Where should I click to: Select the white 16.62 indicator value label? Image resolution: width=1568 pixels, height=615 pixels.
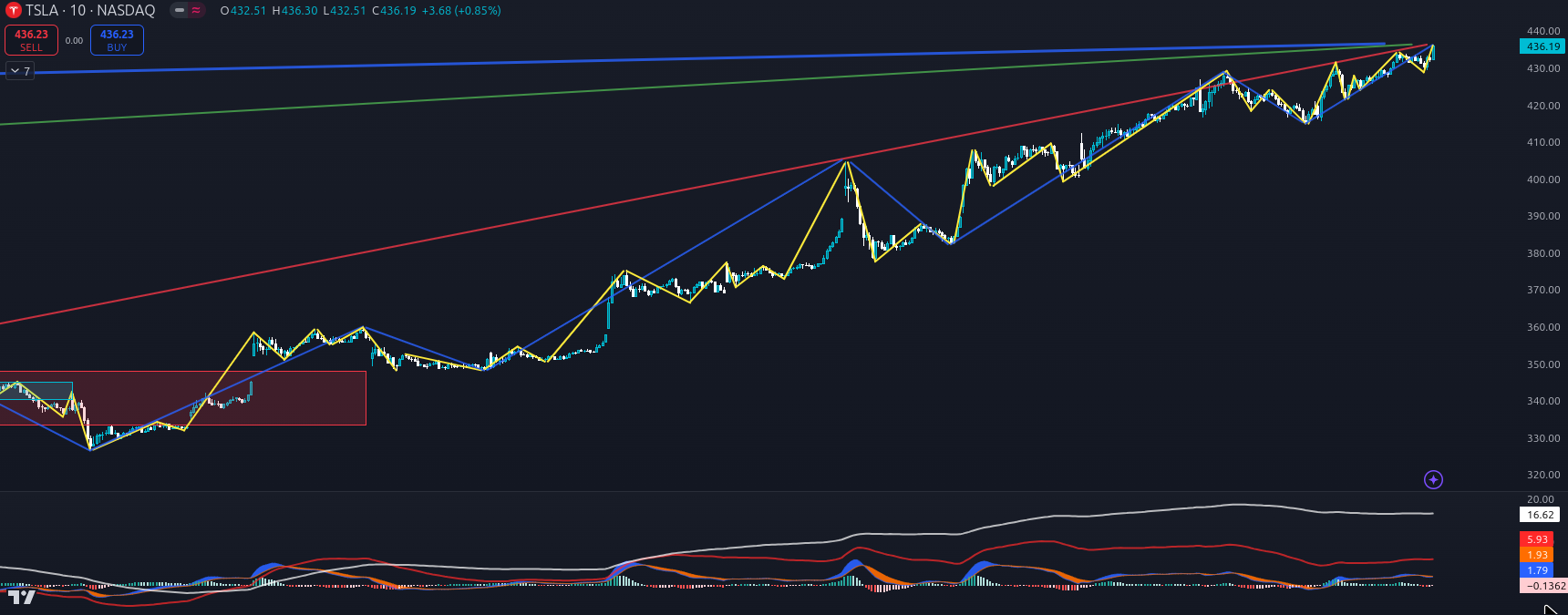pos(1541,515)
